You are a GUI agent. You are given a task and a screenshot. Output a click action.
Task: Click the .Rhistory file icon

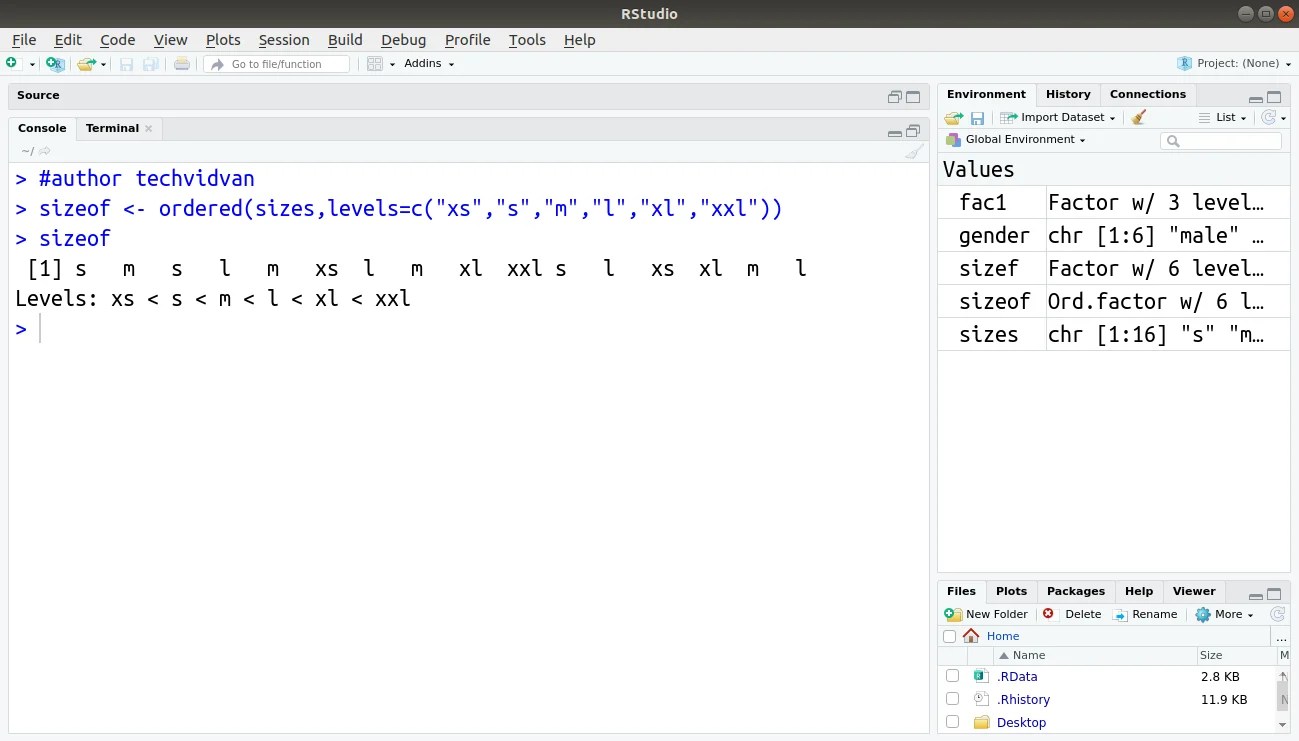981,699
